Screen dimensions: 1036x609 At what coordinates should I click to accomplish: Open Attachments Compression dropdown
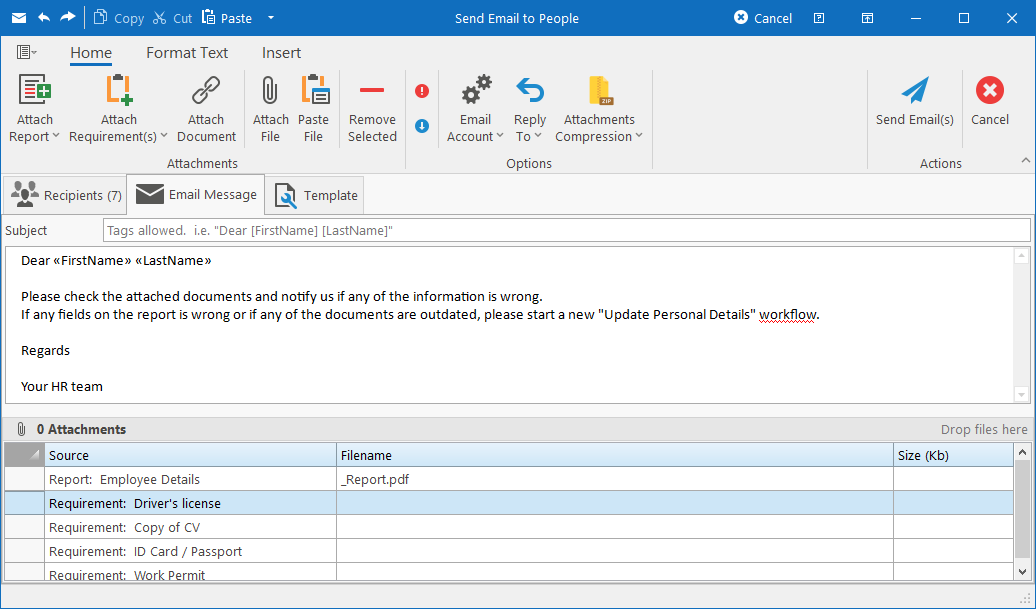(x=599, y=108)
